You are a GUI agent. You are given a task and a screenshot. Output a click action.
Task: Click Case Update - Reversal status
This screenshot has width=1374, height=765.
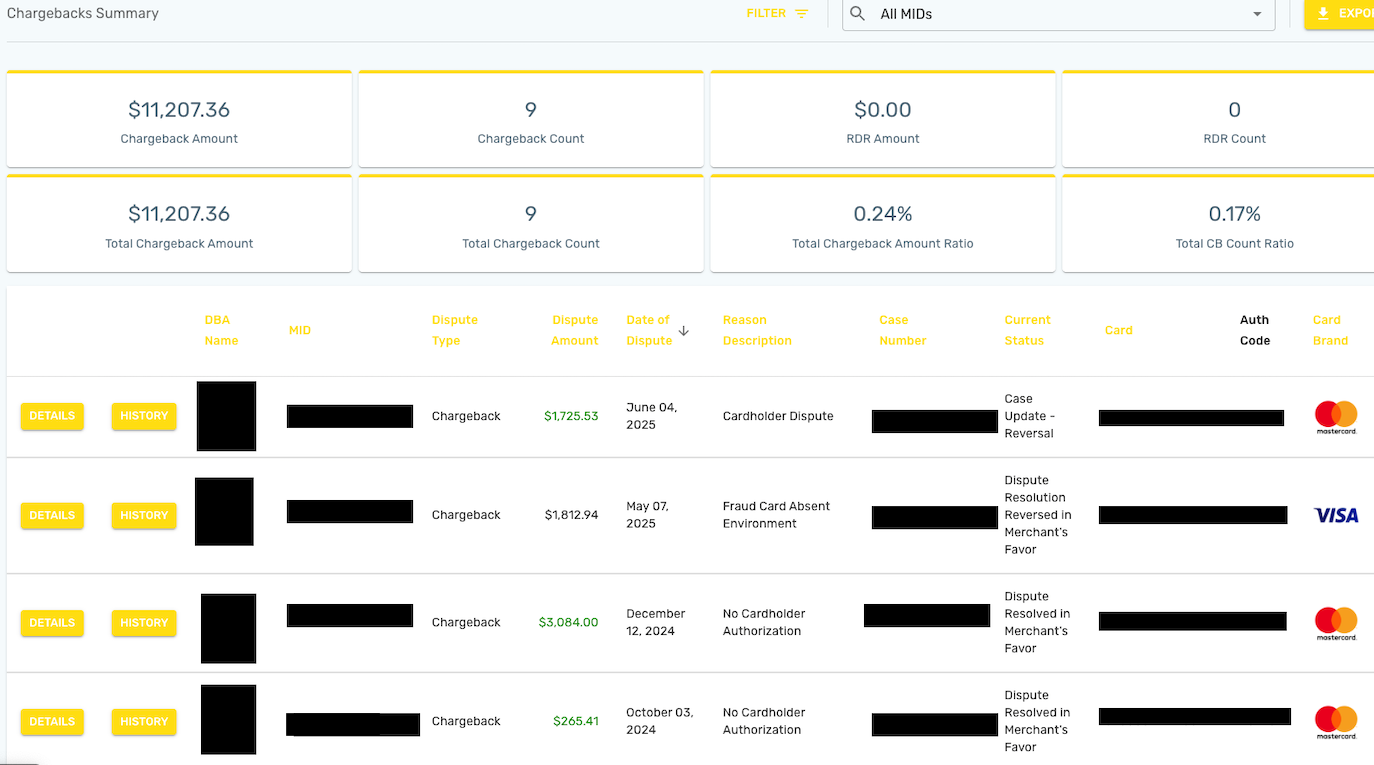[x=1029, y=416]
